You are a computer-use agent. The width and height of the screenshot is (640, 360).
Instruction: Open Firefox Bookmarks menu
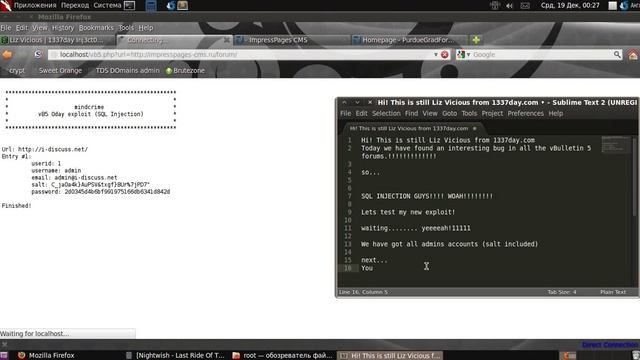click(96, 28)
